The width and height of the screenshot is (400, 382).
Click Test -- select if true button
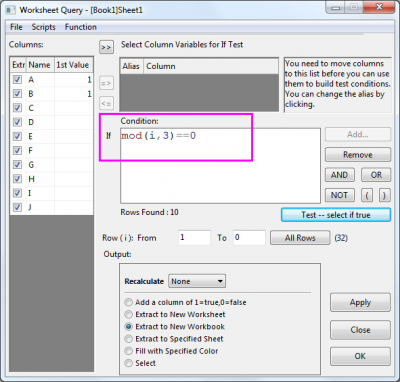click(336, 215)
